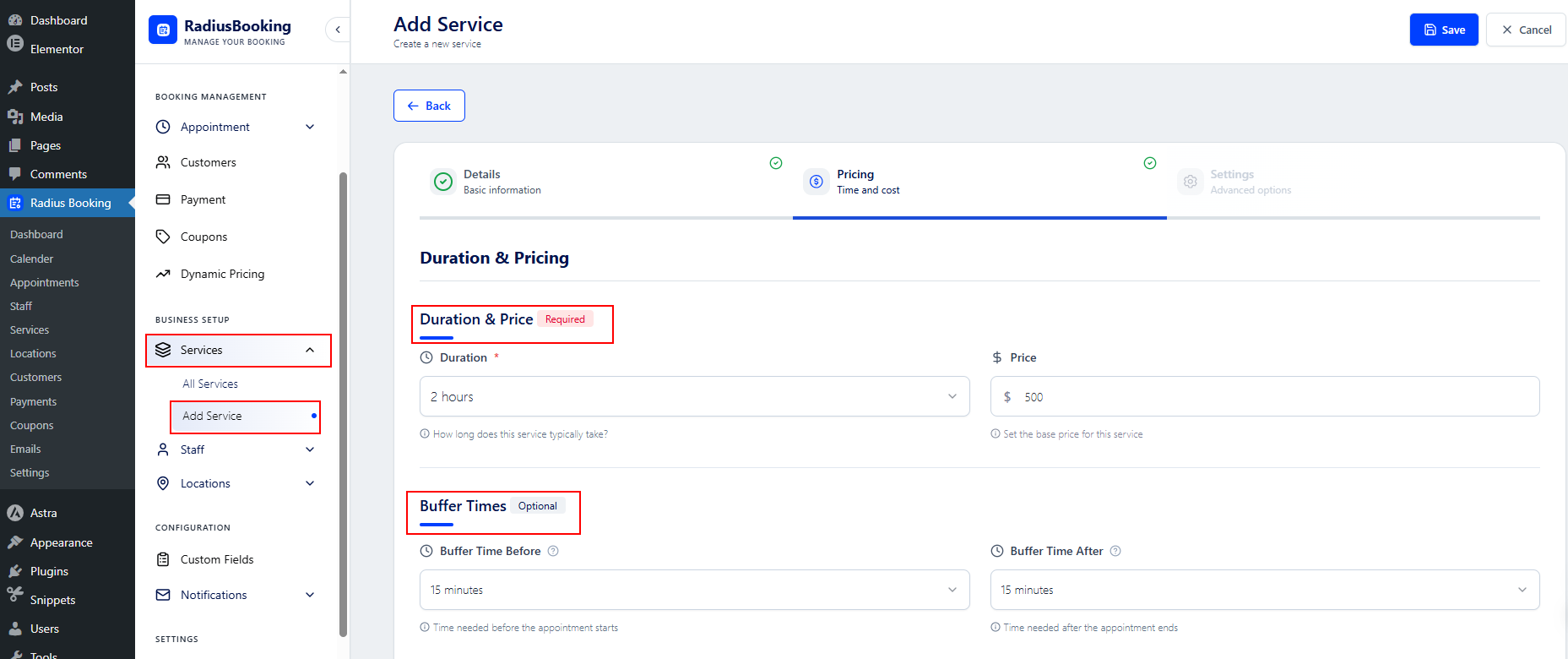The width and height of the screenshot is (1568, 659).
Task: Click the plugin sidebar vertical scrollbar
Action: click(x=343, y=404)
